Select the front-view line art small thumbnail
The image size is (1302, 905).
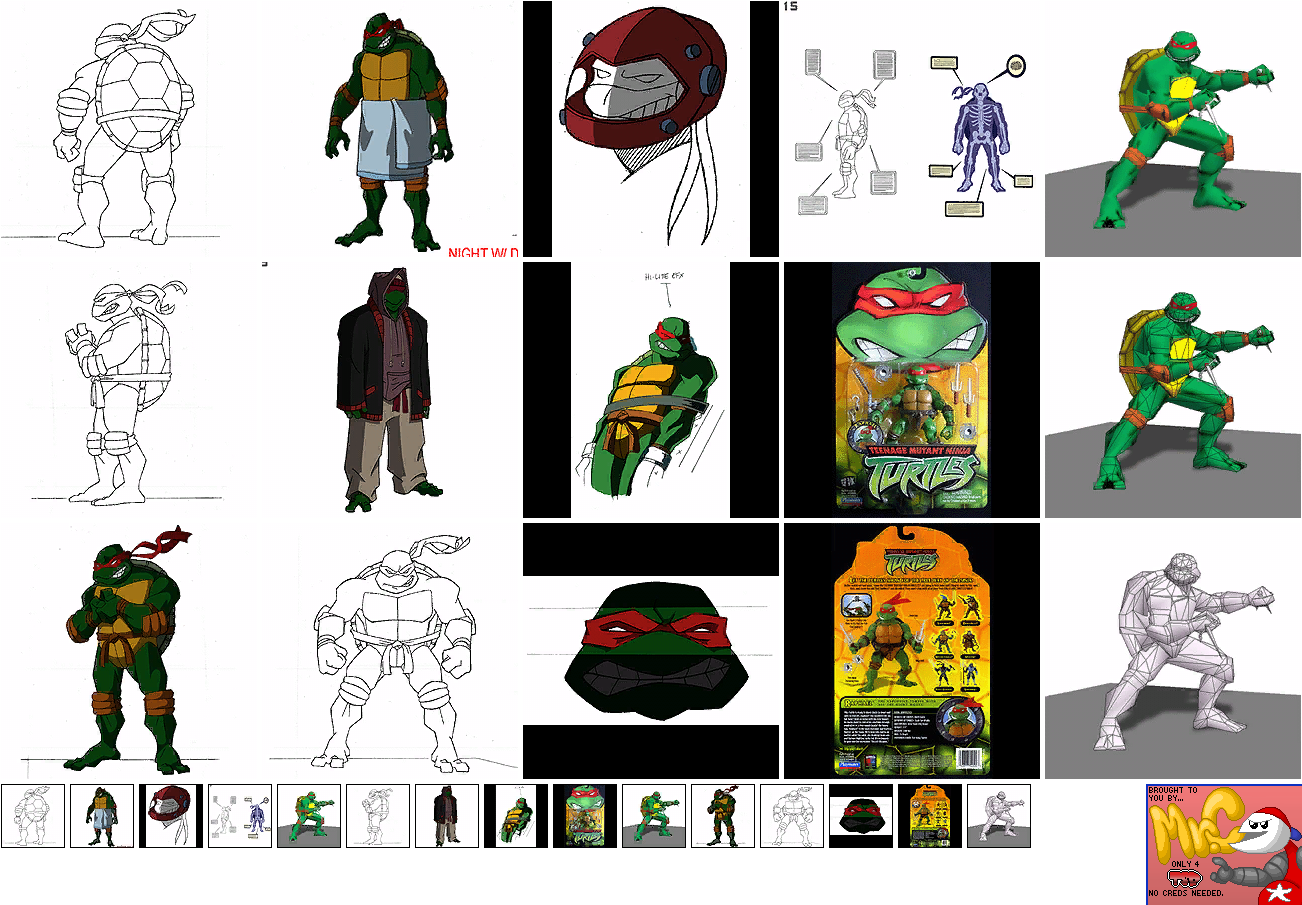point(792,816)
